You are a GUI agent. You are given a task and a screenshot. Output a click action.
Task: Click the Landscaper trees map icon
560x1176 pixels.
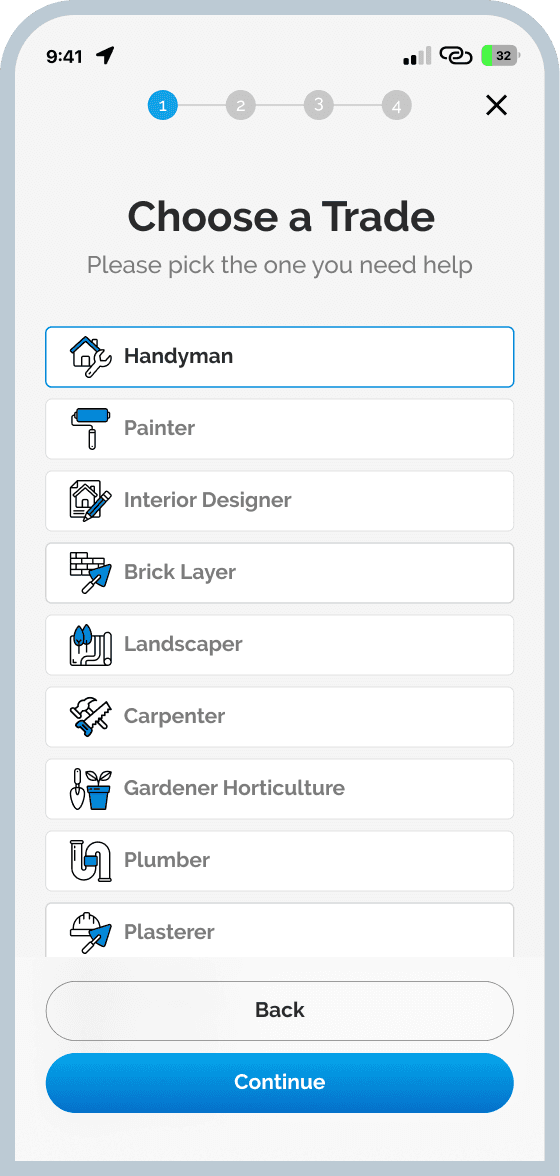tap(91, 644)
